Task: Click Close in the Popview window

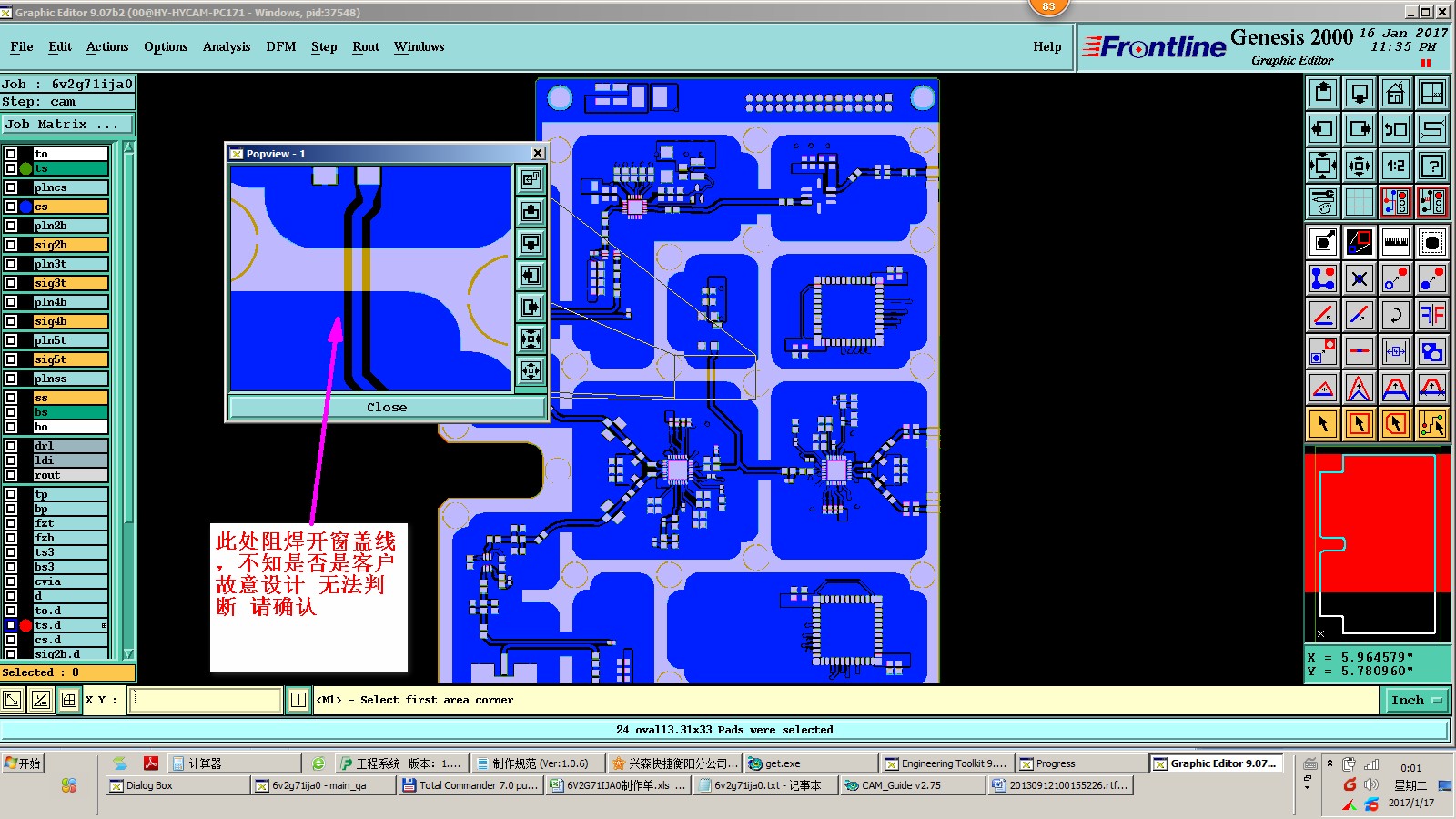Action: [387, 407]
